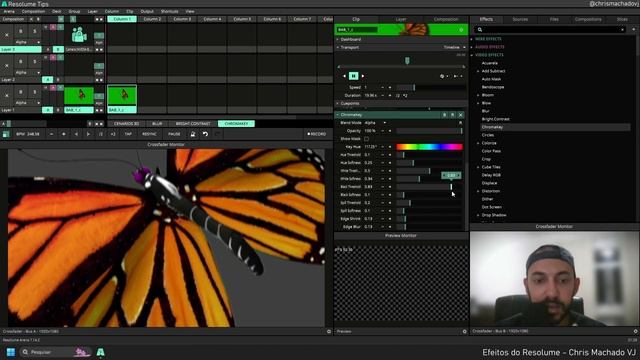Assign Layer 2 to crossfader bus A

pos(48,80)
